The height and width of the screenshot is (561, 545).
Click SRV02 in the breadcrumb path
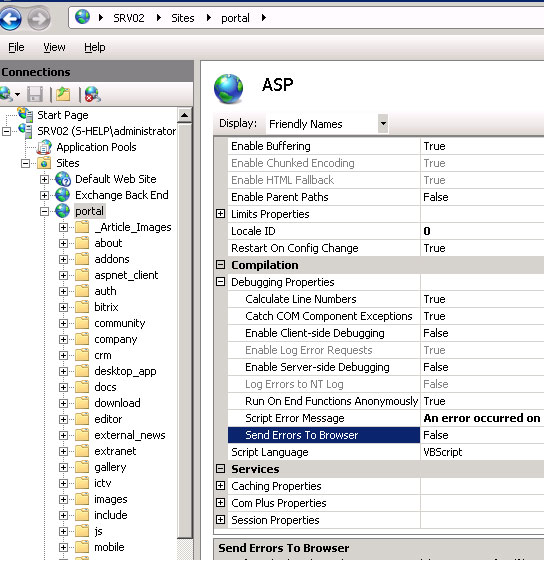point(129,18)
